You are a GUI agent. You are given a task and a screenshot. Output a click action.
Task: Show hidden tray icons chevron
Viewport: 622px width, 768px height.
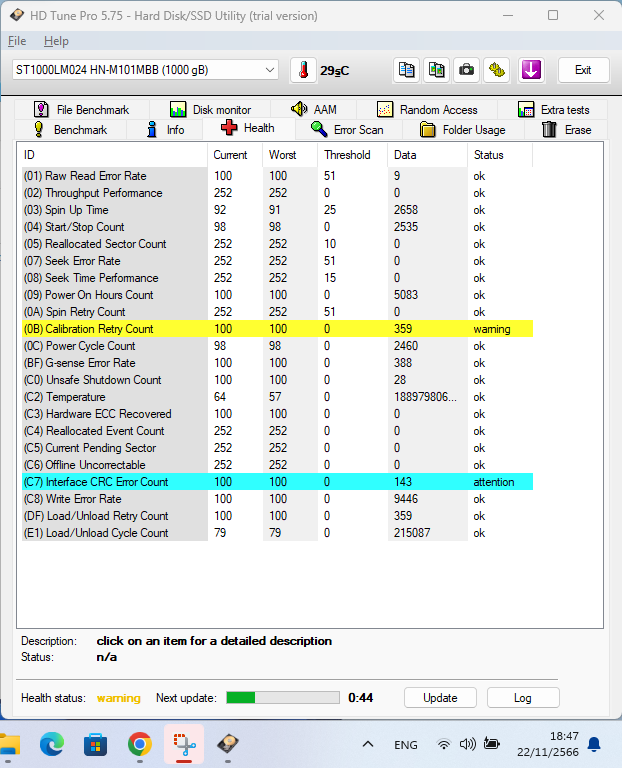click(368, 744)
